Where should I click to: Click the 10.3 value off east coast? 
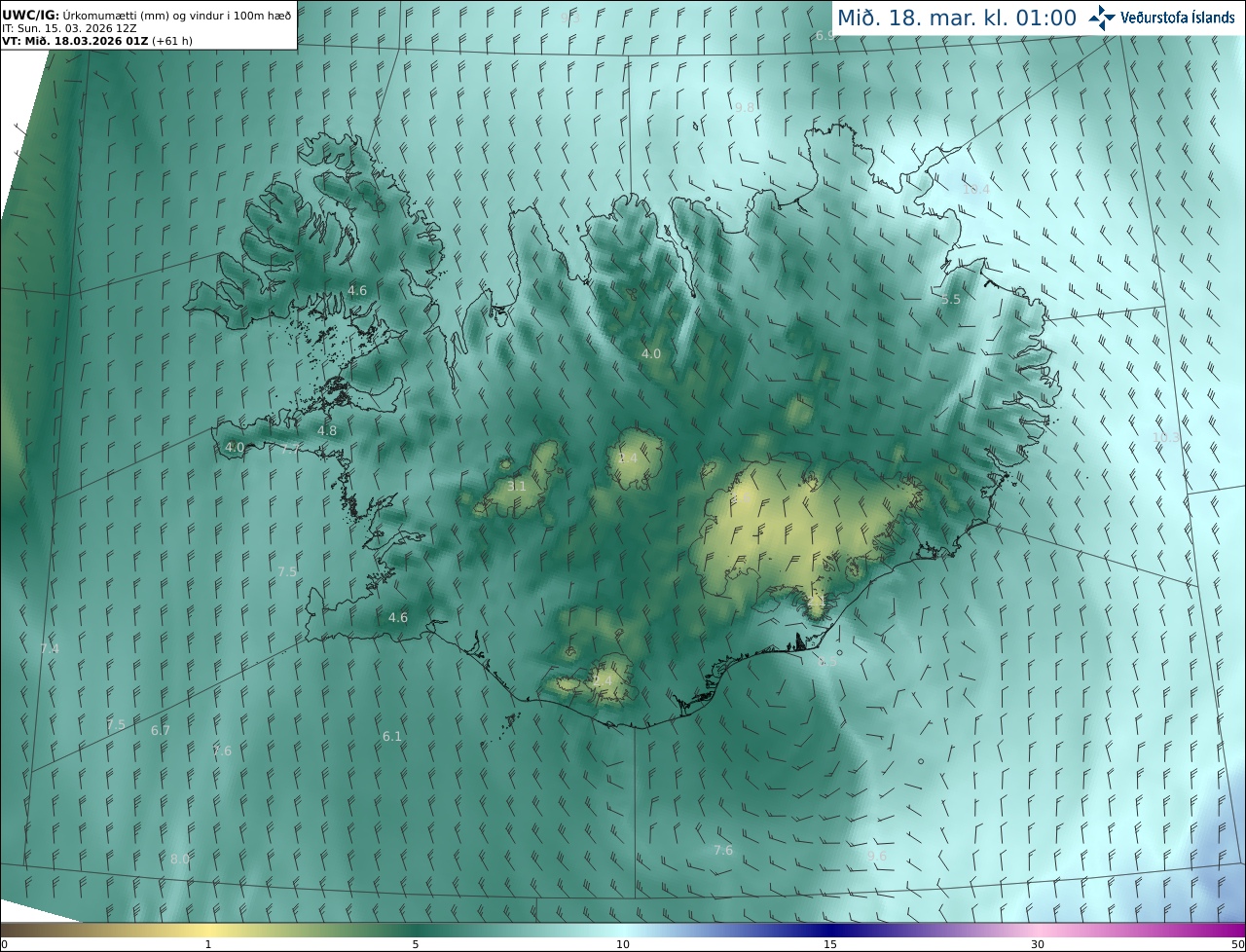click(1166, 437)
